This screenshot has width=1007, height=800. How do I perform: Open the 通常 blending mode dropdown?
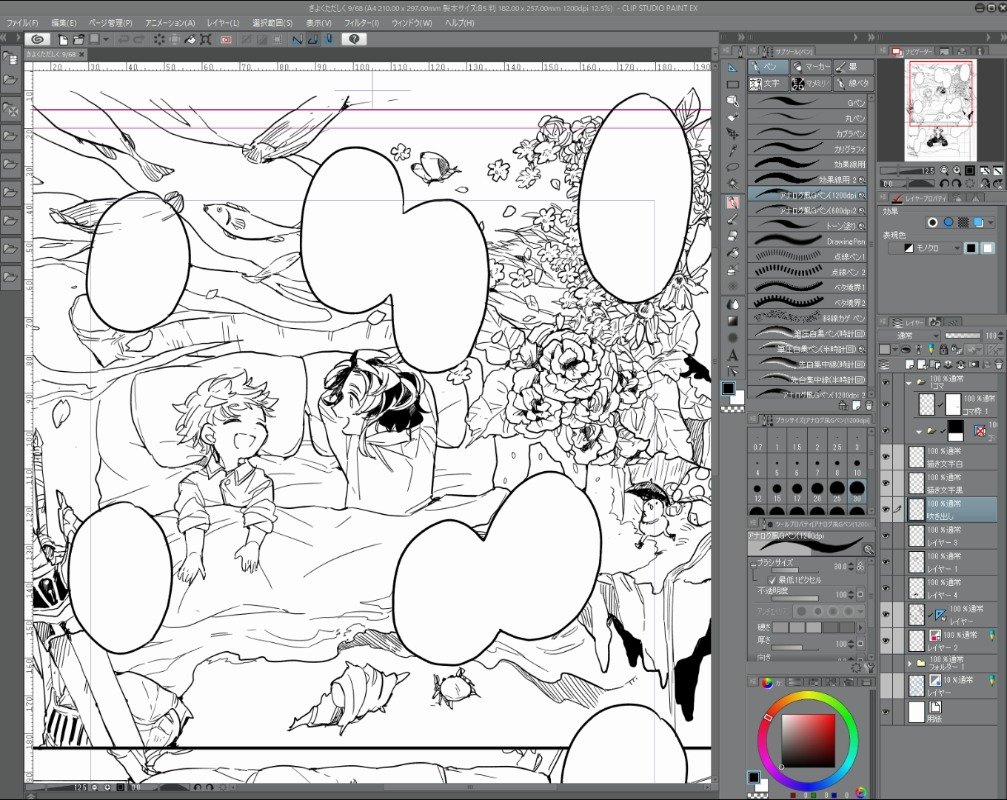coord(910,335)
